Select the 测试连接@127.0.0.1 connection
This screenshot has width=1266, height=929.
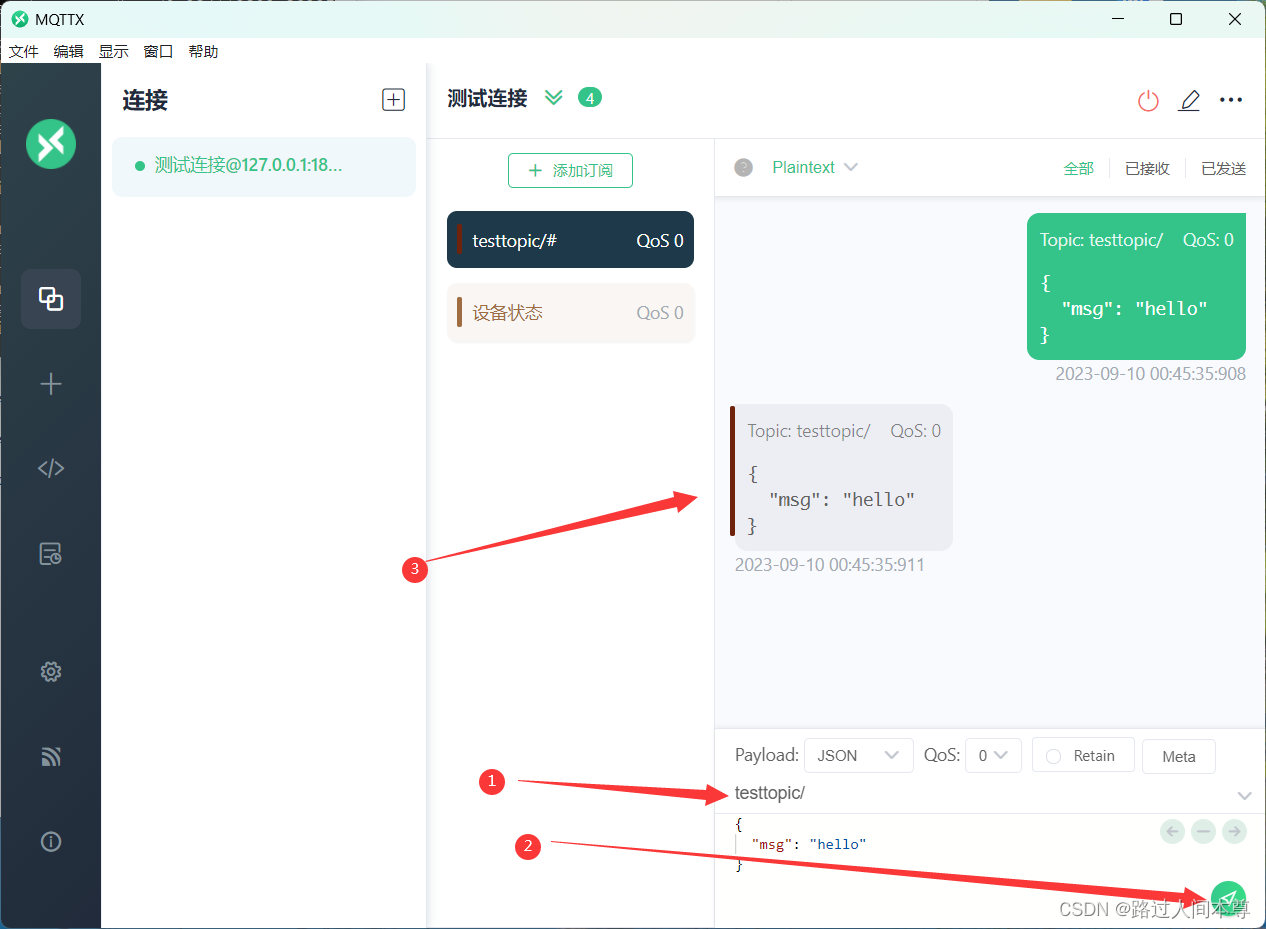tap(264, 166)
